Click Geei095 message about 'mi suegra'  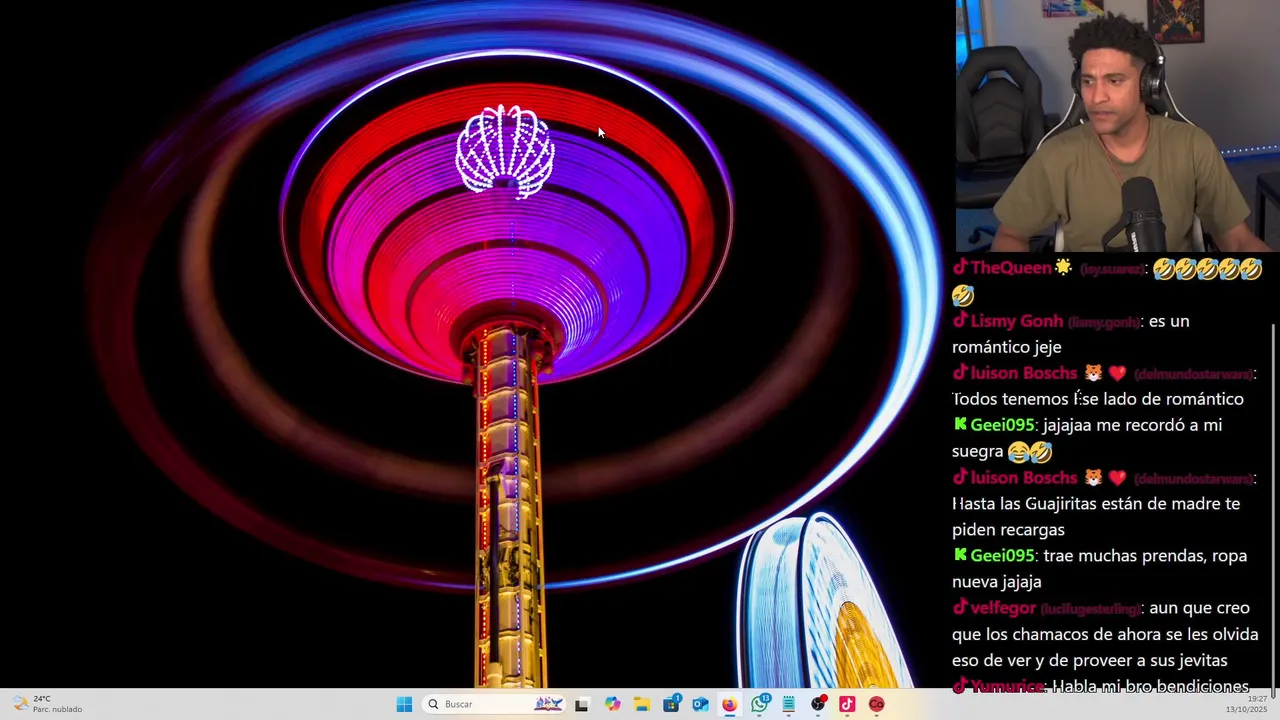(1087, 438)
